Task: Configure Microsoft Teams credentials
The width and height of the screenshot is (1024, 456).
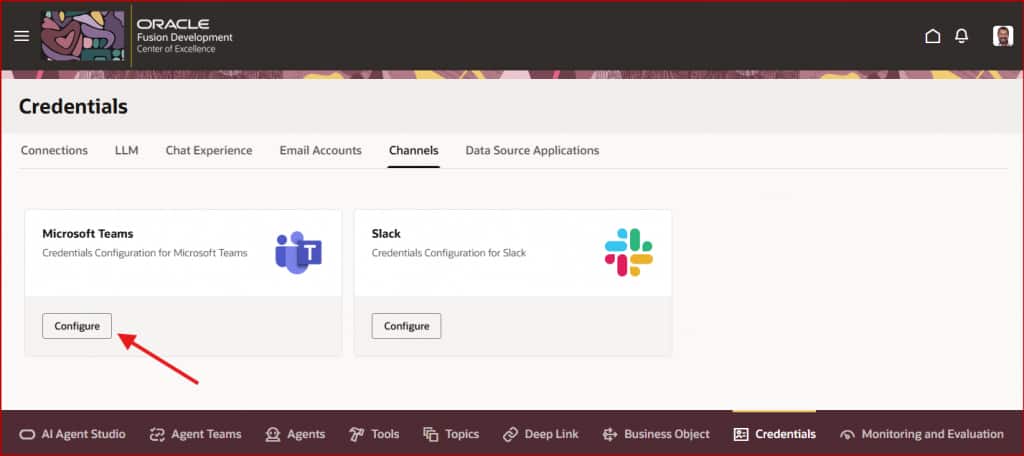Action: point(77,326)
